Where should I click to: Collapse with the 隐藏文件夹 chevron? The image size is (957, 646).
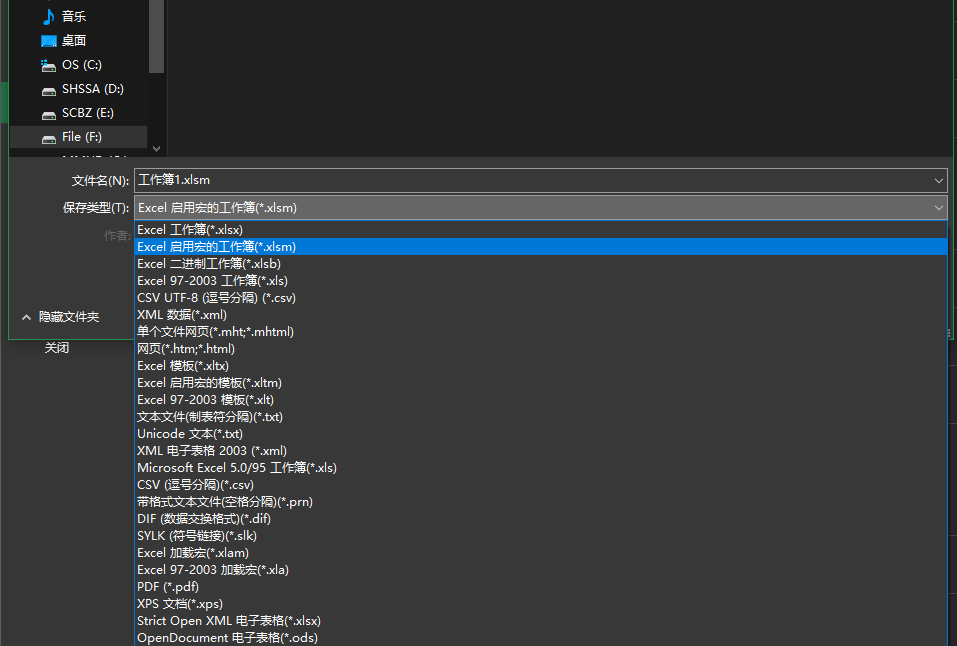point(26,317)
